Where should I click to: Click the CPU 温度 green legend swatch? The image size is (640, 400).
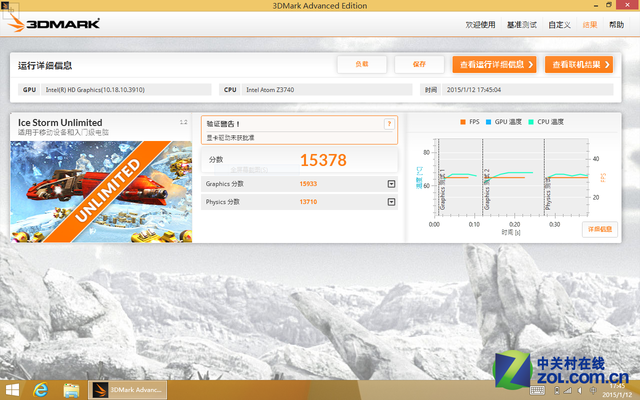coord(531,122)
